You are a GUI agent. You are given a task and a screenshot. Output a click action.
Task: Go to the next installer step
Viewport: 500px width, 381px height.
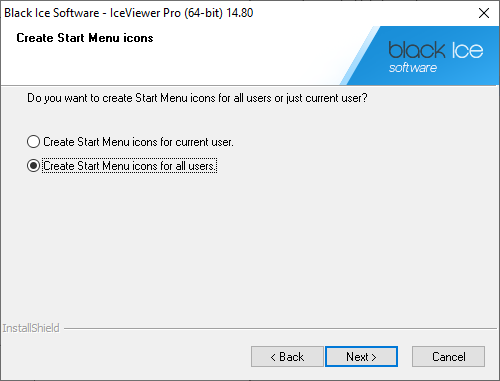[361, 357]
